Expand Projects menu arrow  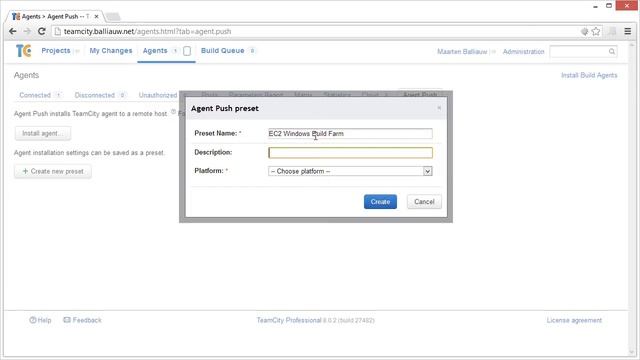pos(77,51)
